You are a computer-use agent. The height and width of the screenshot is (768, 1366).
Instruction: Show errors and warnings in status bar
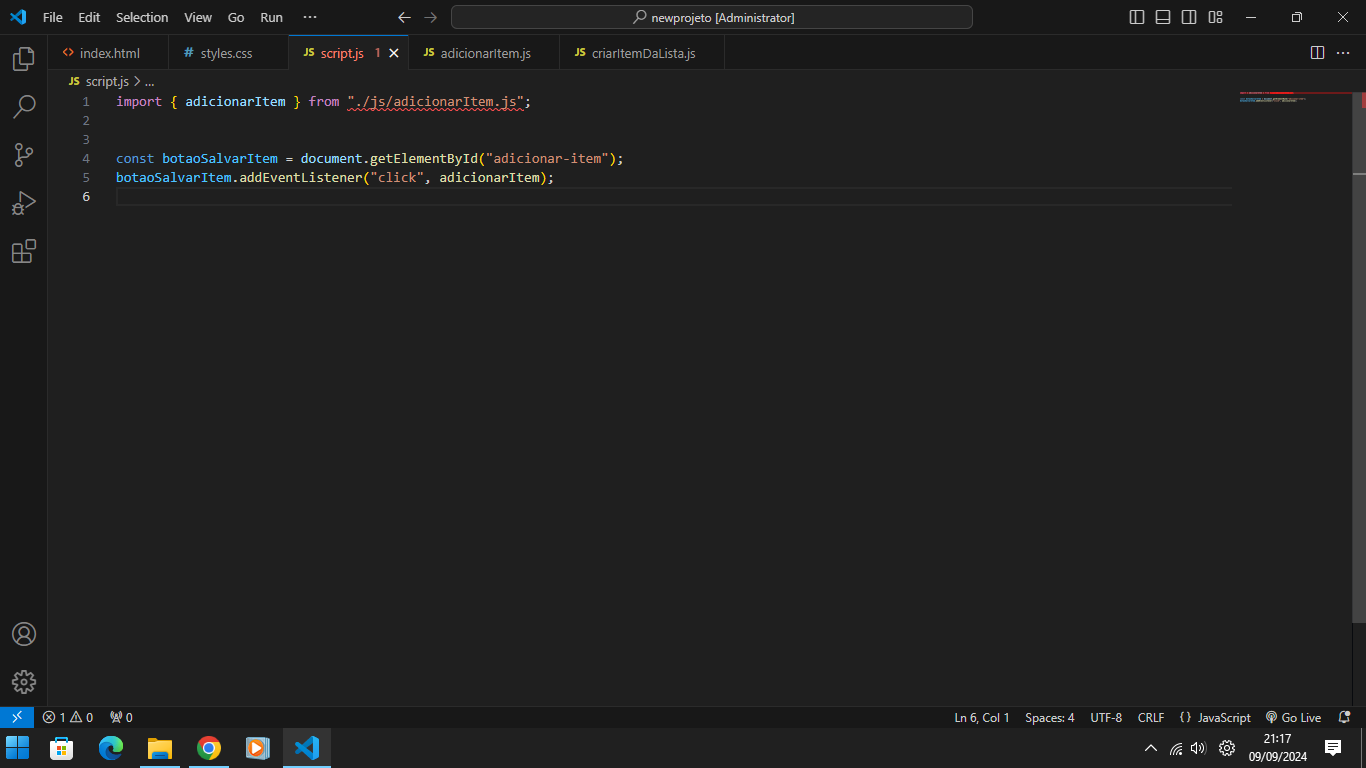pyautogui.click(x=67, y=717)
